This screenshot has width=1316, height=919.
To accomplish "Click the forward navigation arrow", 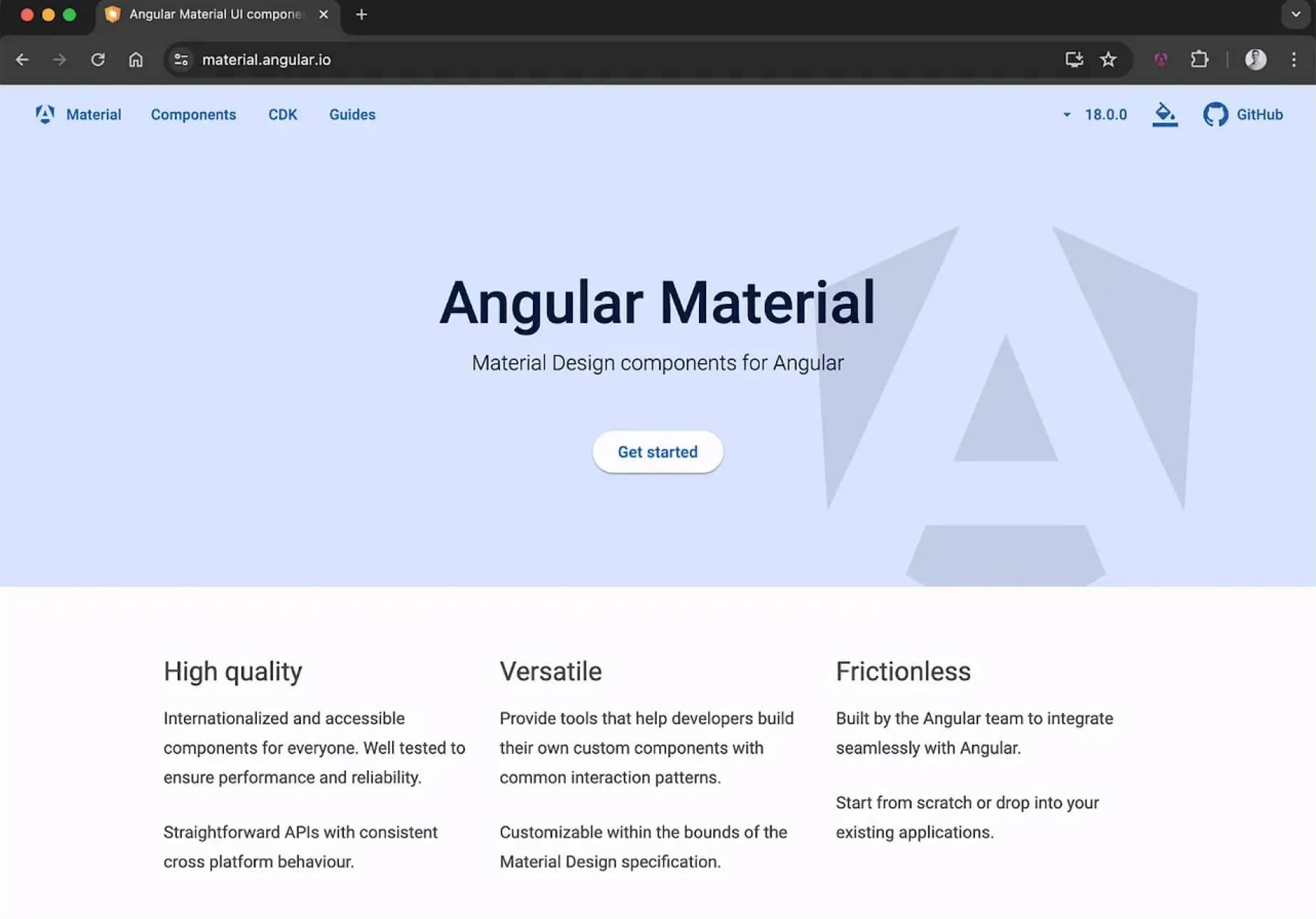I will tap(60, 60).
